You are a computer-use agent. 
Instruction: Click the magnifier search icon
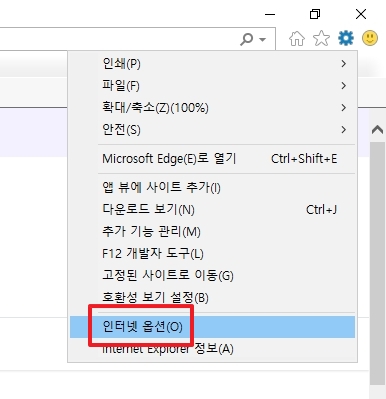coord(247,39)
